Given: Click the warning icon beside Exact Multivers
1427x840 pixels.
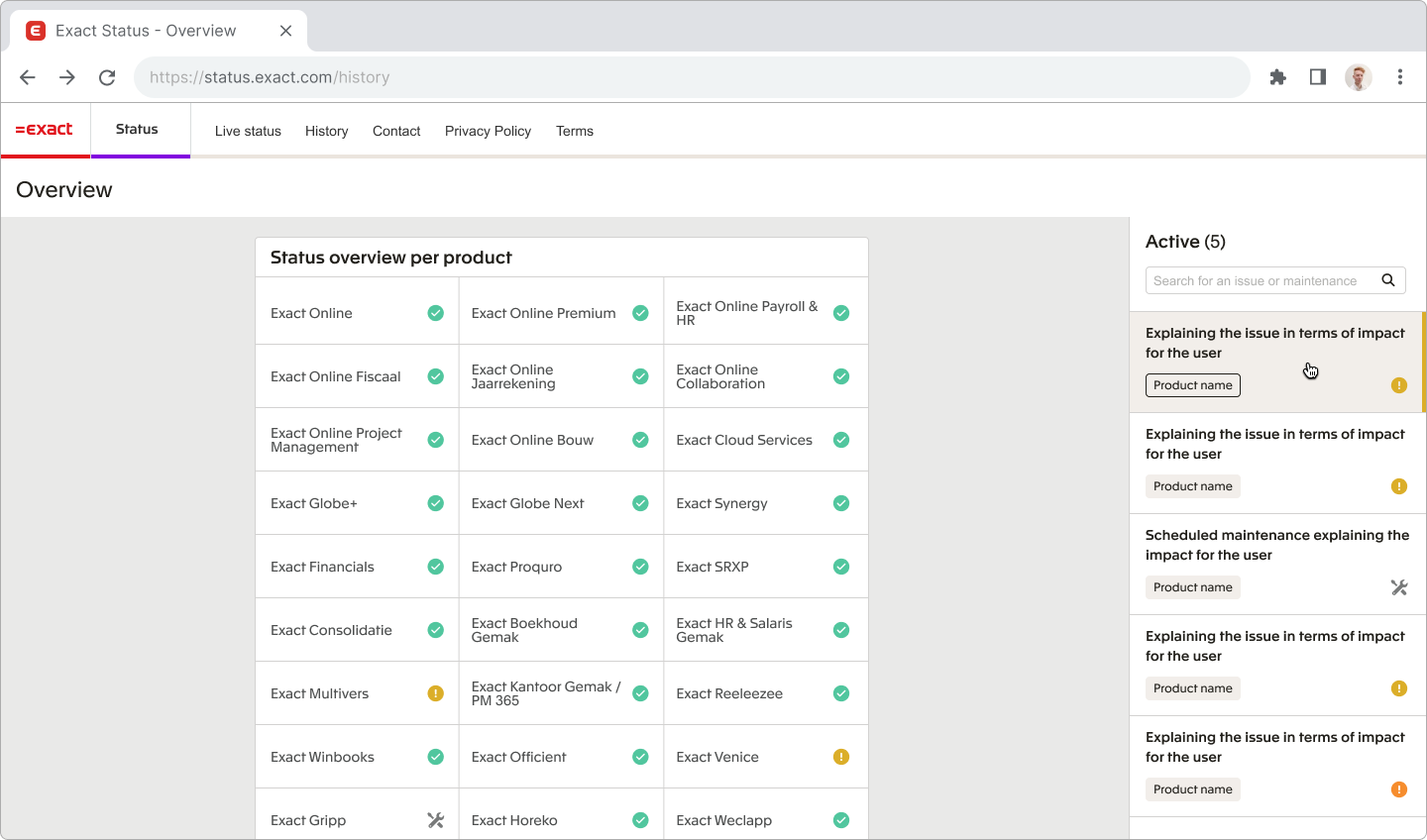Looking at the screenshot, I should [435, 693].
